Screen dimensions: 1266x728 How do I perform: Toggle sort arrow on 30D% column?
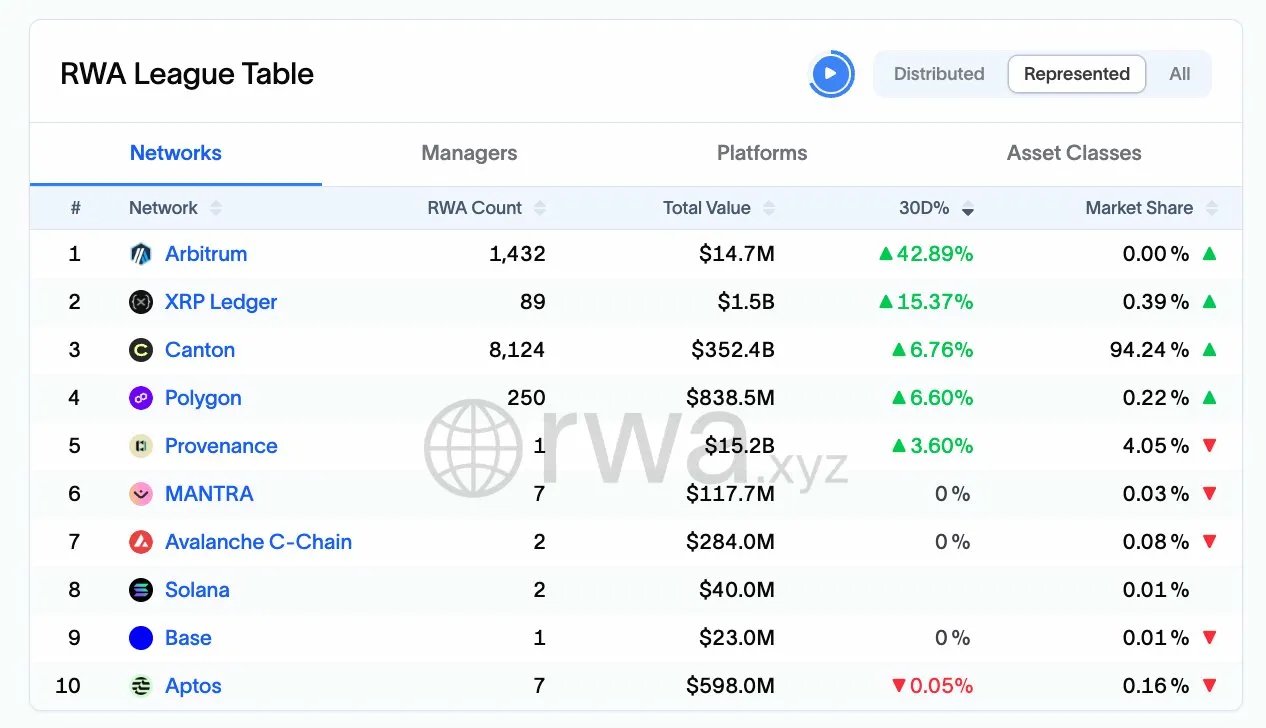pos(967,209)
